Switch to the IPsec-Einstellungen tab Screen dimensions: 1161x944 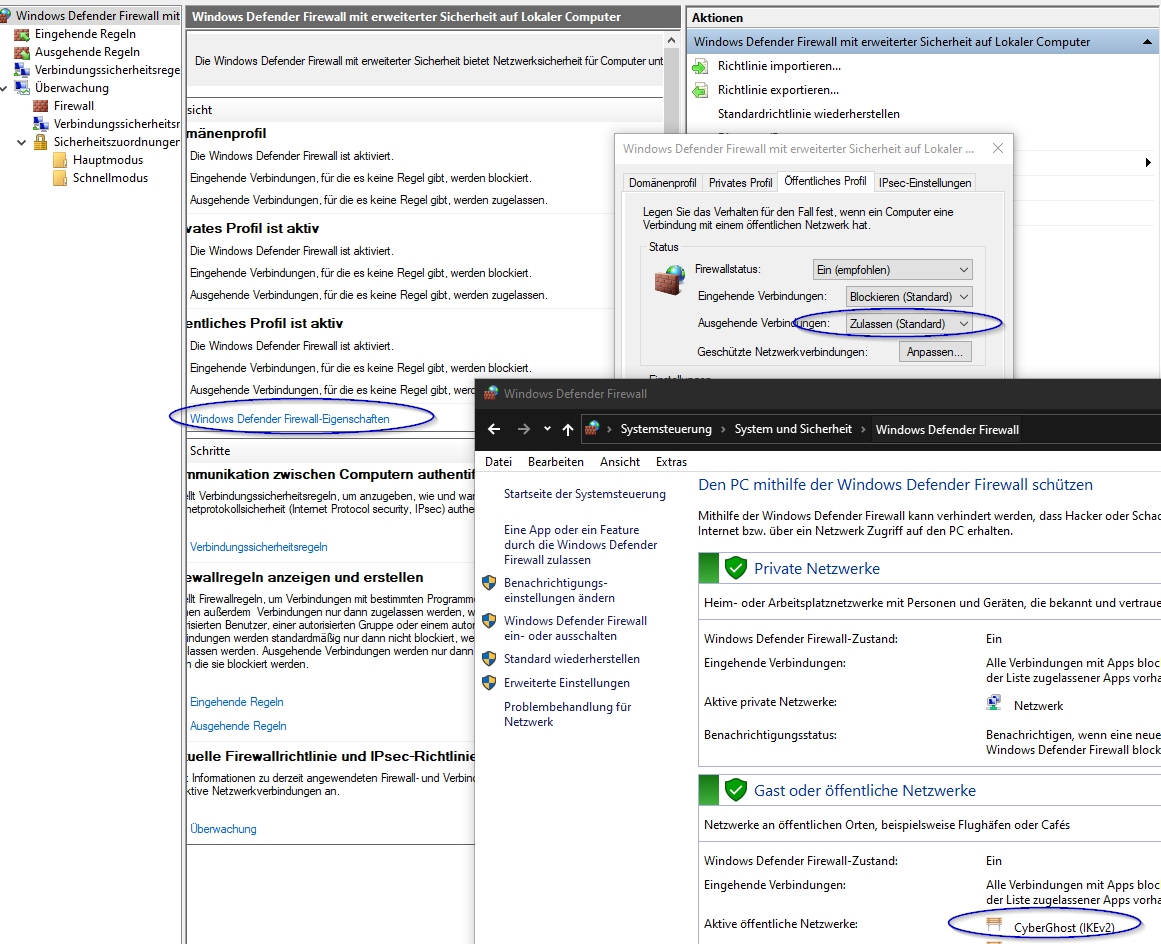925,183
